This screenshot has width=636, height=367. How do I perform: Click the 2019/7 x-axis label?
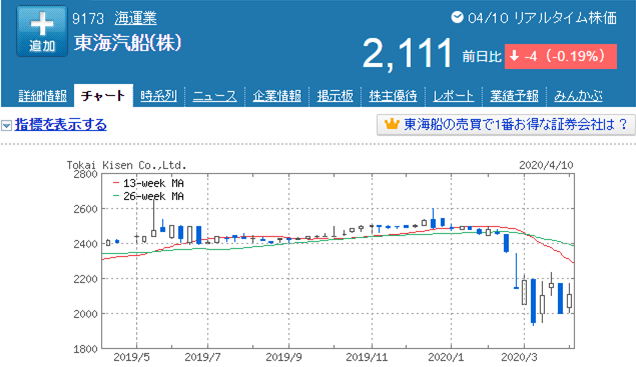pos(202,357)
